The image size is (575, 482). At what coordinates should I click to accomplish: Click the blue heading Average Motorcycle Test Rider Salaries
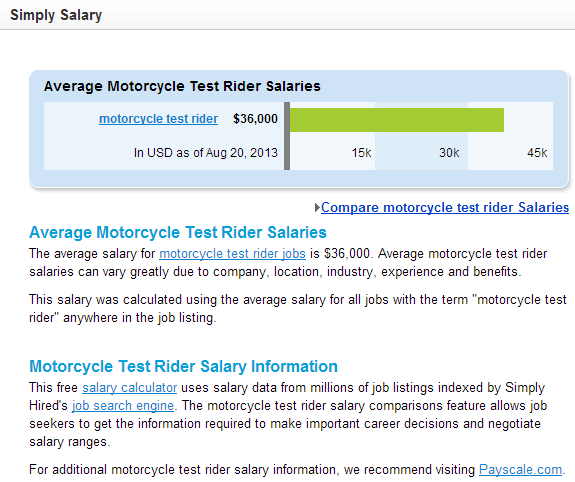pyautogui.click(x=178, y=233)
